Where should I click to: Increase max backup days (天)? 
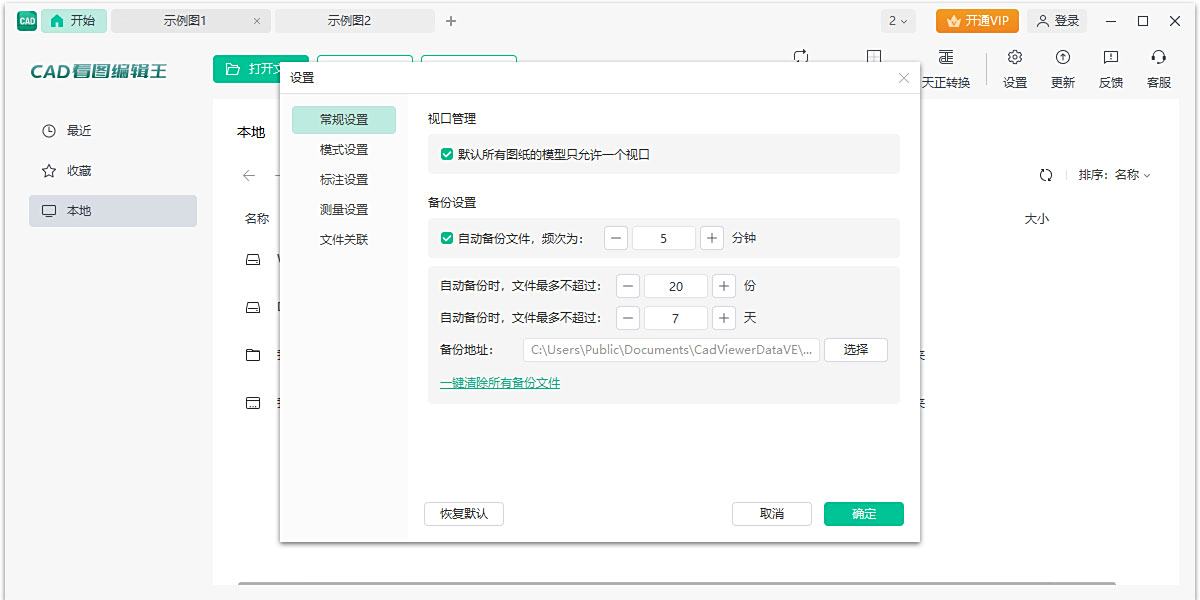724,318
